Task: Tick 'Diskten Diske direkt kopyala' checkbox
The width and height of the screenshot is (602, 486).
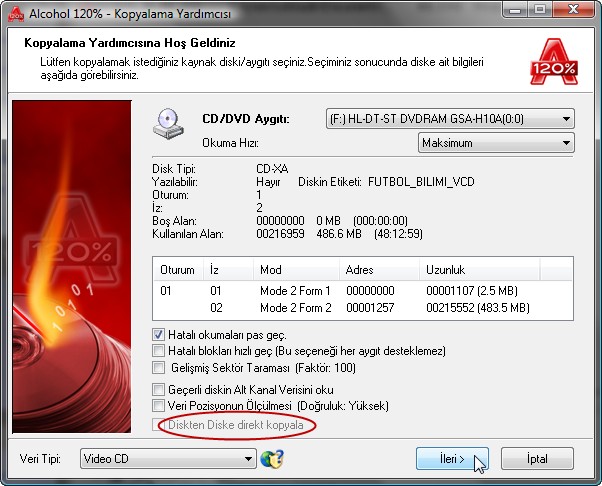Action: click(158, 425)
